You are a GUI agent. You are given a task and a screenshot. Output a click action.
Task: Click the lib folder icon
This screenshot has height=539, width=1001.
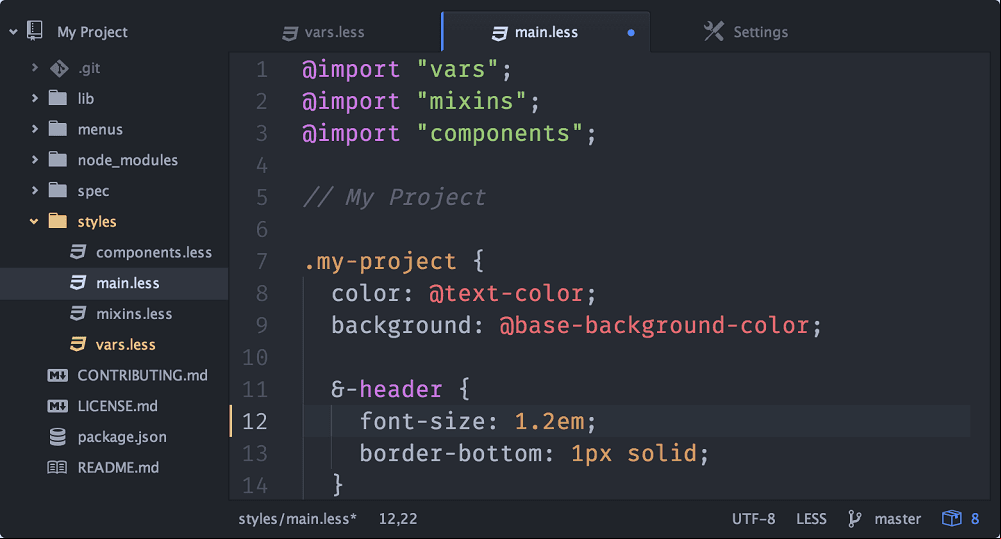tap(57, 98)
